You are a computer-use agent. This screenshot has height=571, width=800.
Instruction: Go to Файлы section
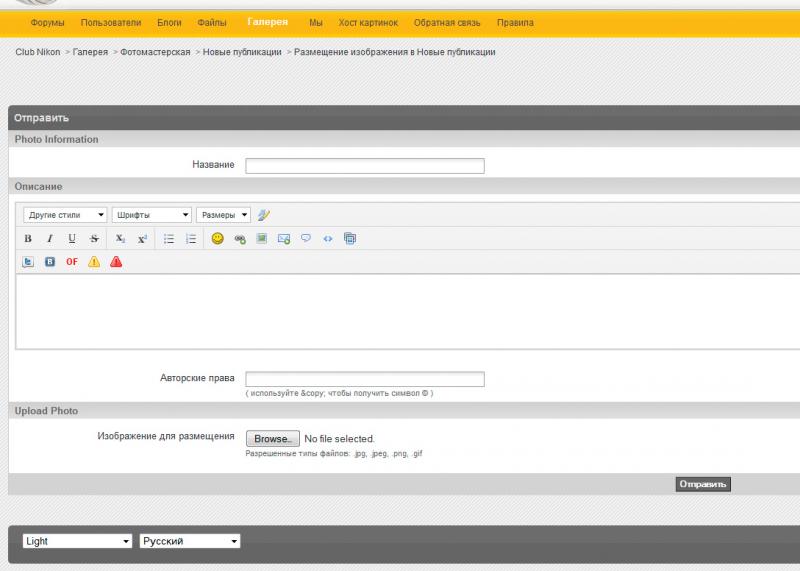[x=212, y=22]
